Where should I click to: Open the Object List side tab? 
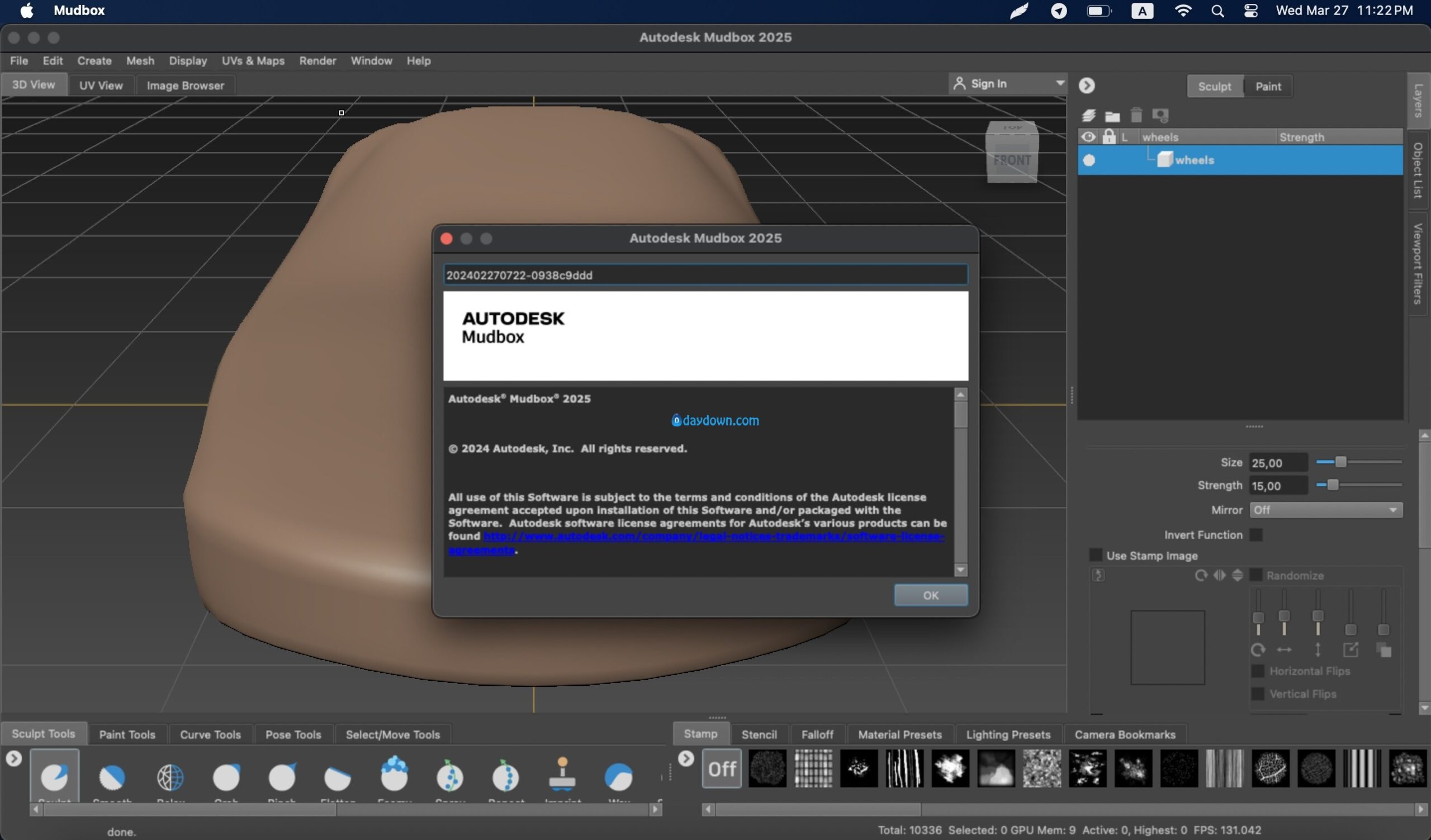point(1418,169)
